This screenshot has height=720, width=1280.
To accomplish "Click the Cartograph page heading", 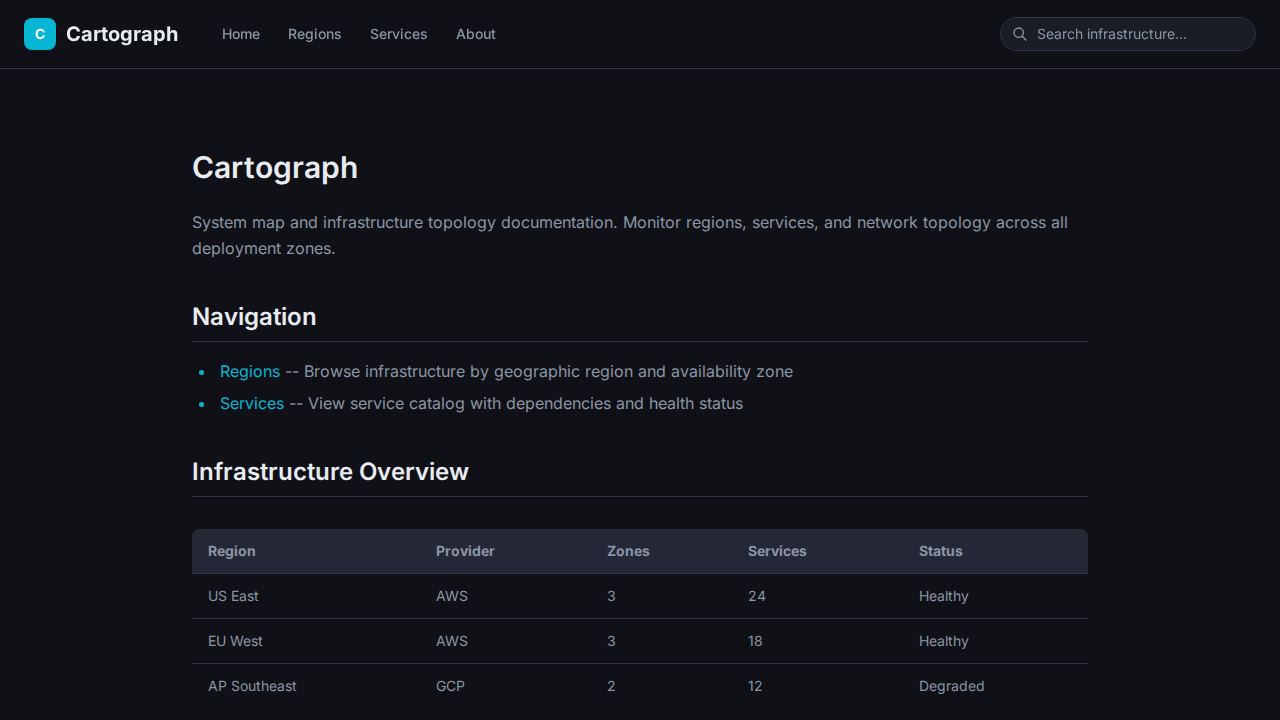I will click(275, 167).
